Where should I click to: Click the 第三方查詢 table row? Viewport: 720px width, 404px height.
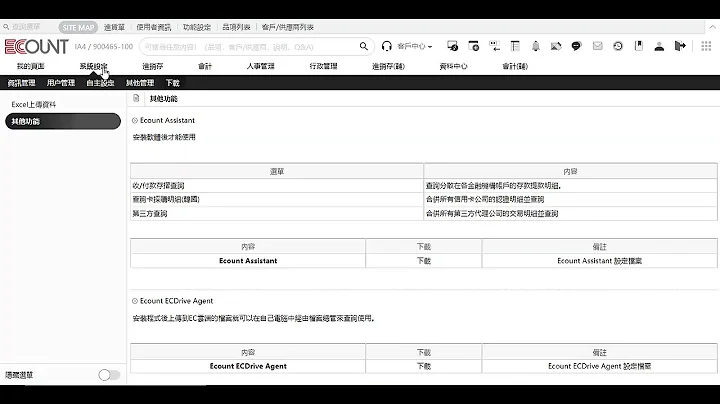[423, 213]
